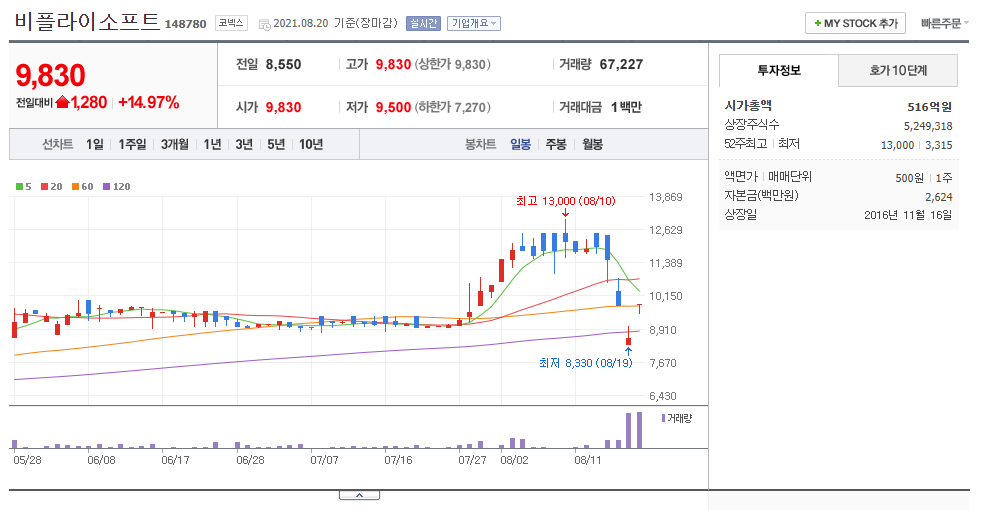
Task: Switch to the 호가10단계 tab
Action: point(898,70)
